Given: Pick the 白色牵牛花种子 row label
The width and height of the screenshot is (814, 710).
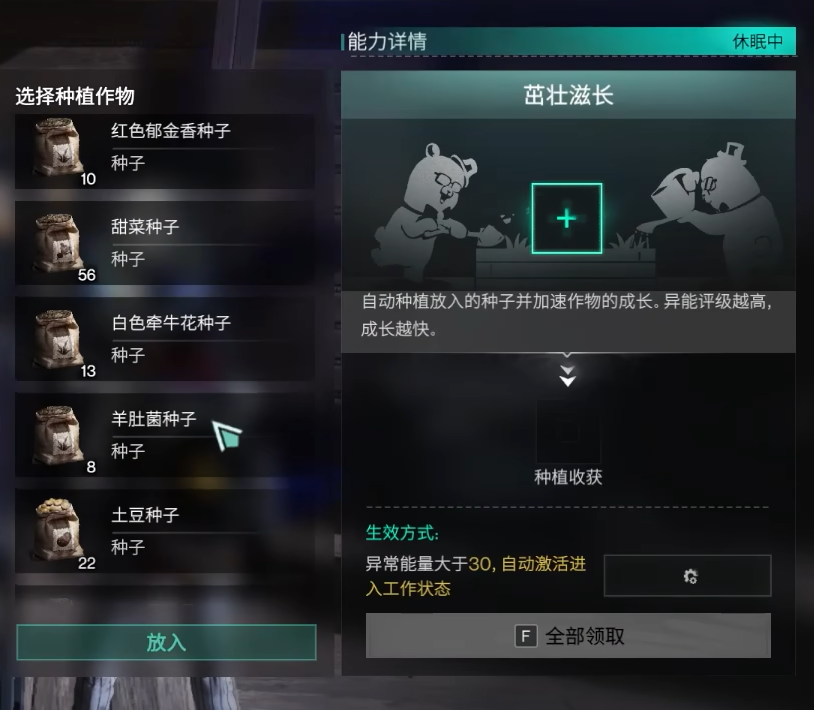Looking at the screenshot, I should 171,322.
